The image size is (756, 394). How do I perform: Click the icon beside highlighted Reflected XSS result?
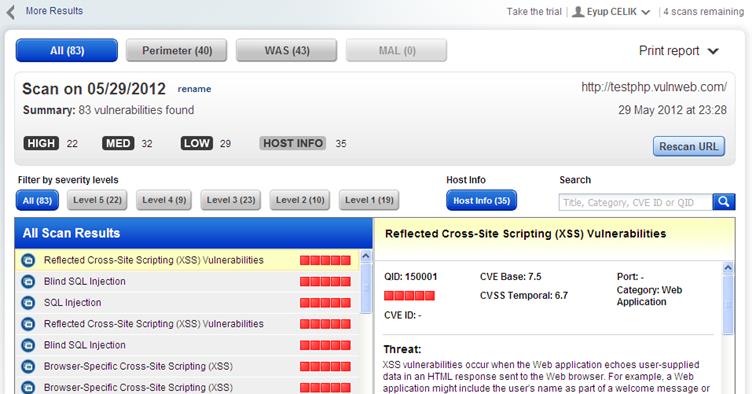click(28, 260)
